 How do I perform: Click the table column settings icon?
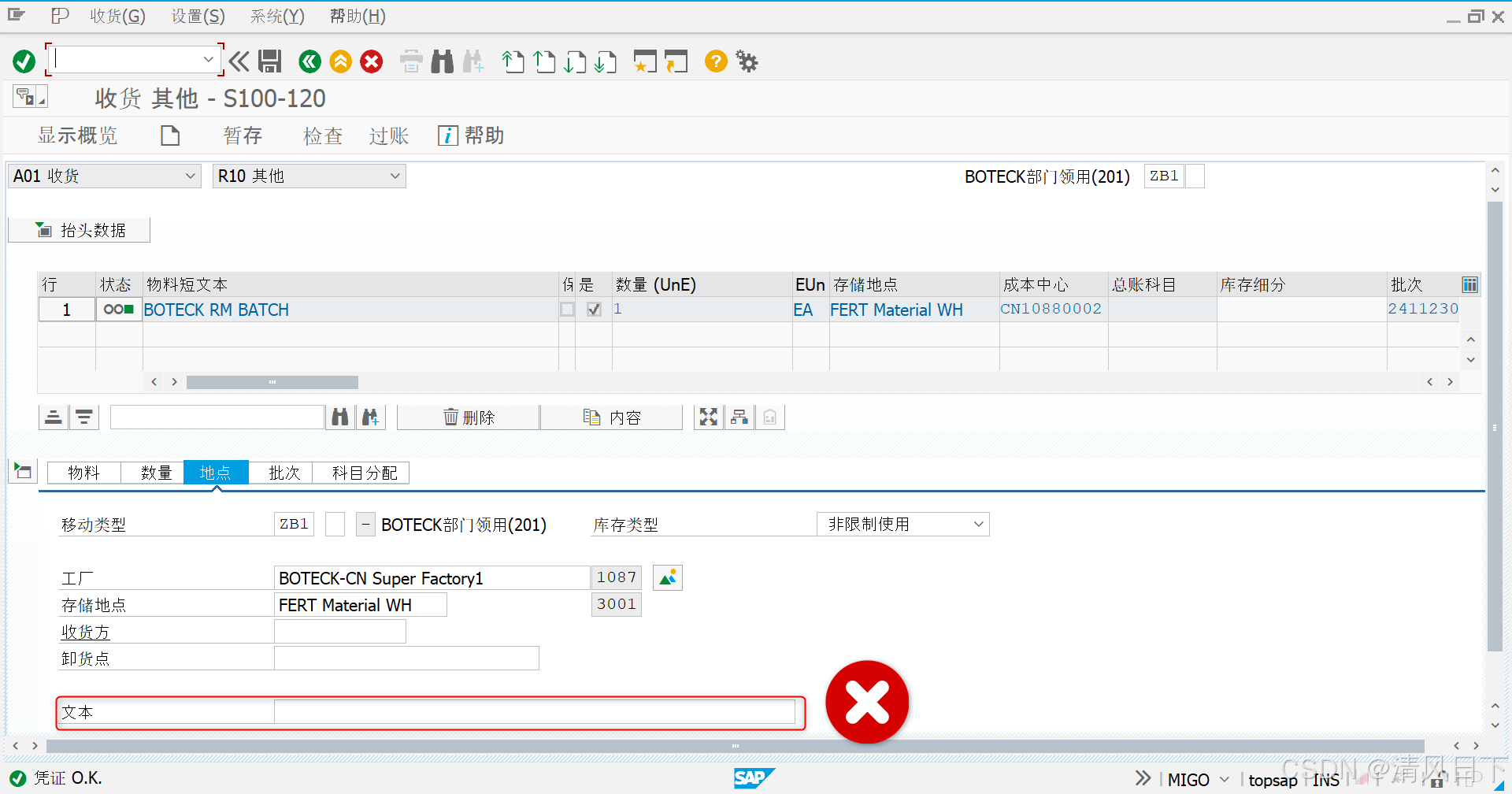coord(1469,284)
